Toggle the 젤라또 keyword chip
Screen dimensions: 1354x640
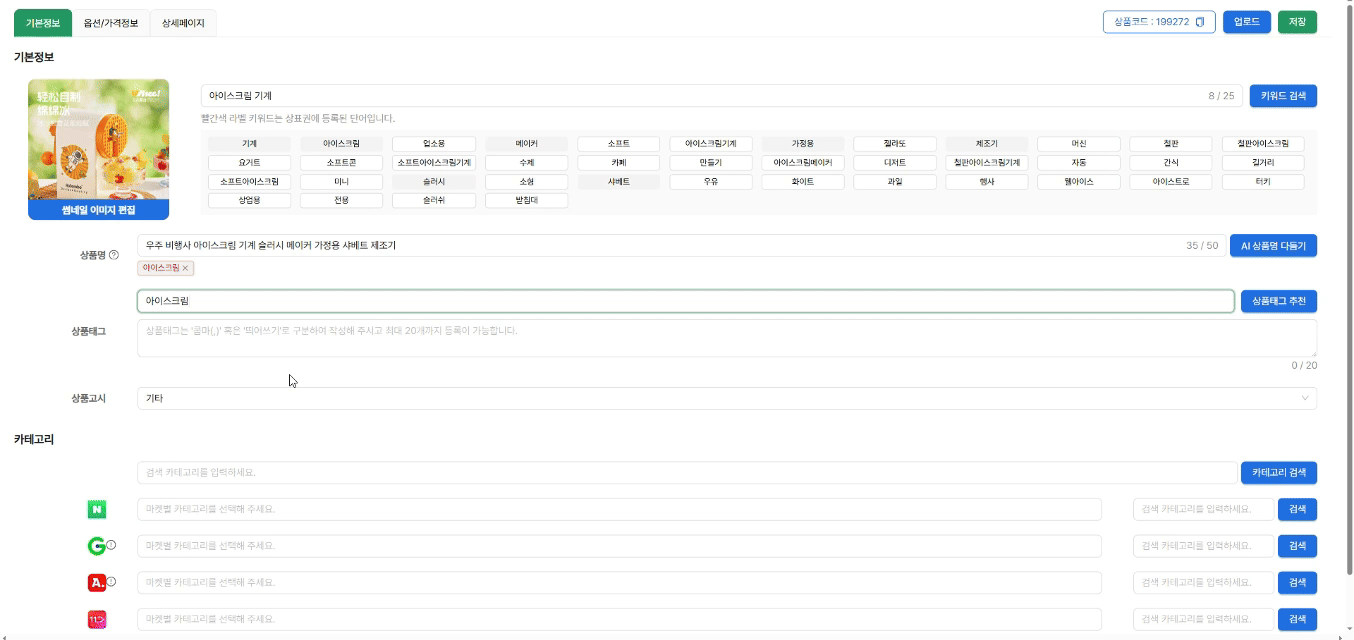894,144
